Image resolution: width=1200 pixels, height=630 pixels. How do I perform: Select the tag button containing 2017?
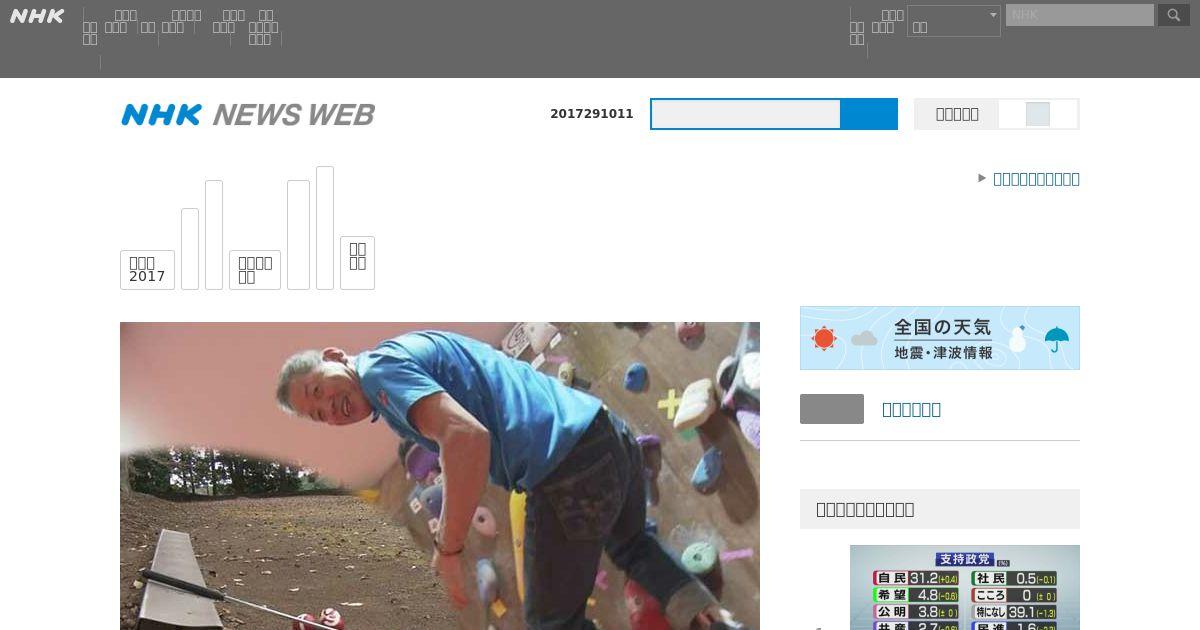click(x=147, y=270)
